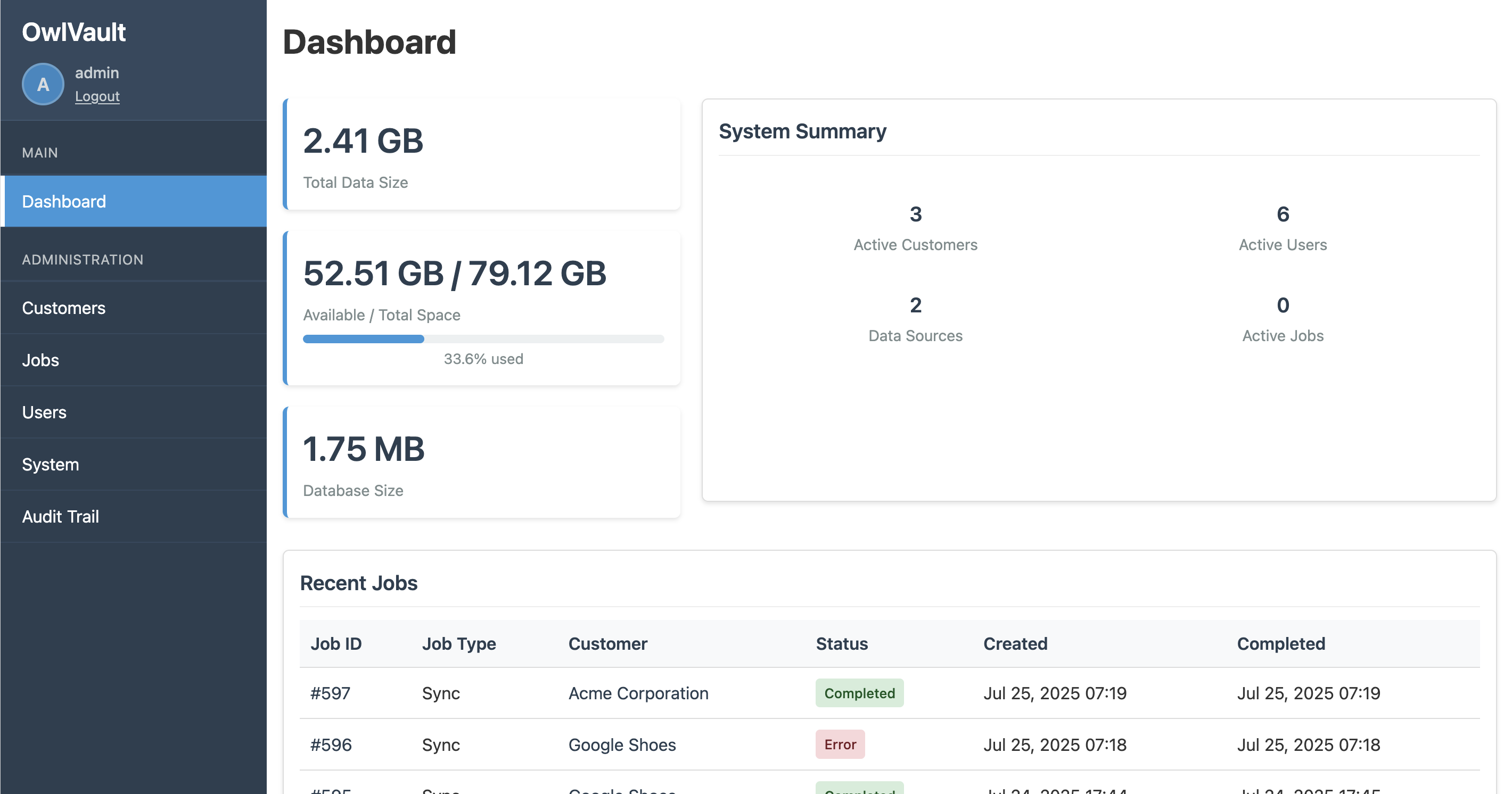Navigate to the Jobs section
This screenshot has height=794, width=1512.
[x=40, y=360]
